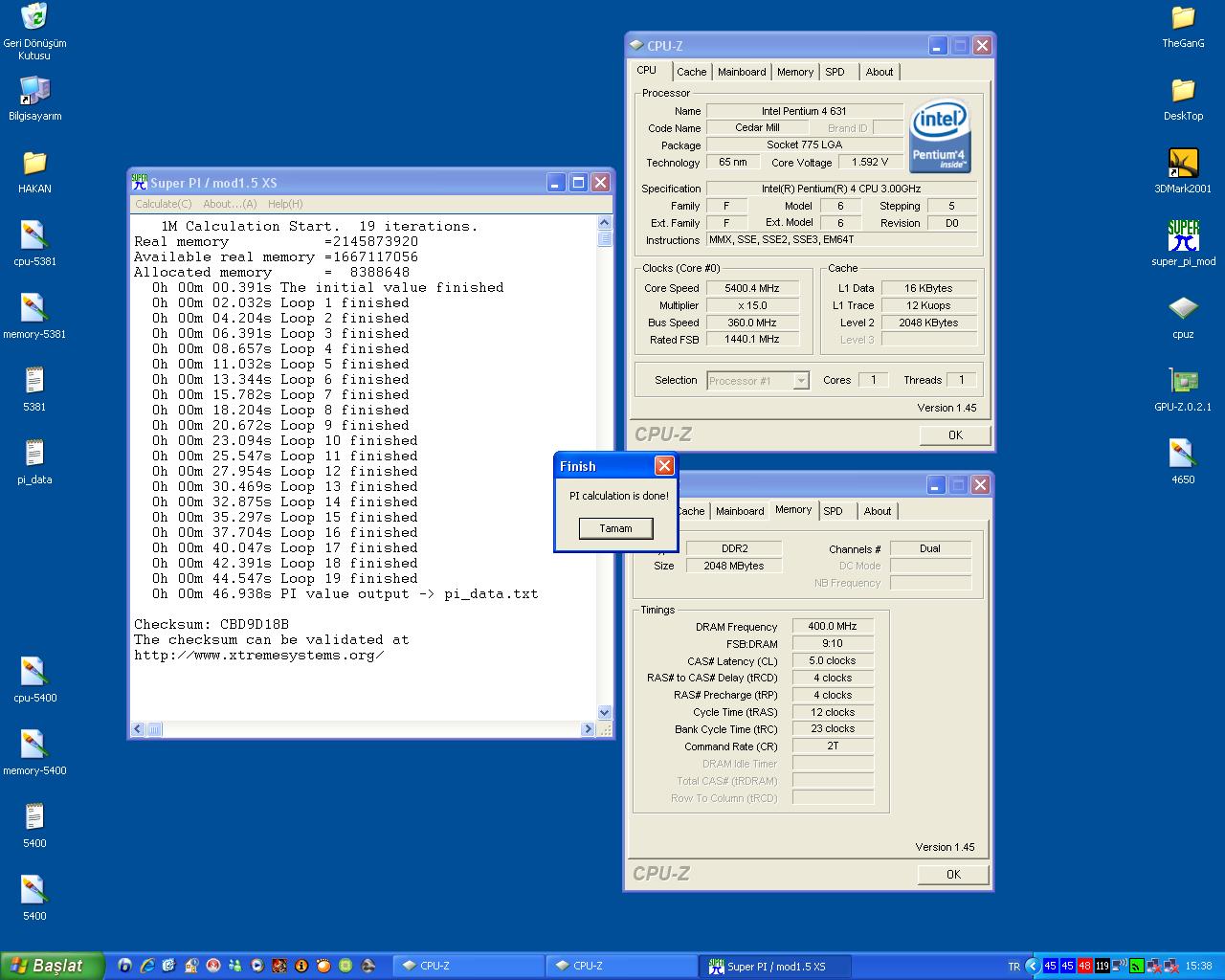
Task: Switch to Cache tab in top CPU-Z
Action: (691, 72)
